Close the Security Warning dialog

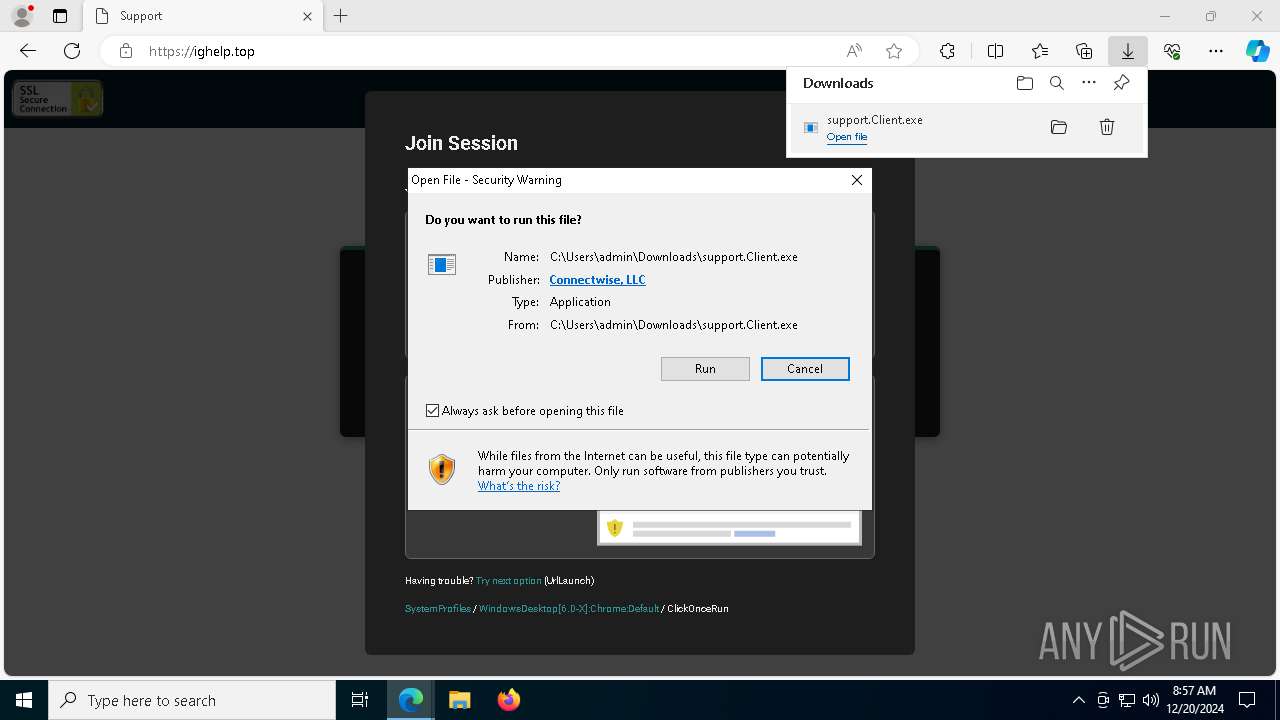[x=856, y=180]
